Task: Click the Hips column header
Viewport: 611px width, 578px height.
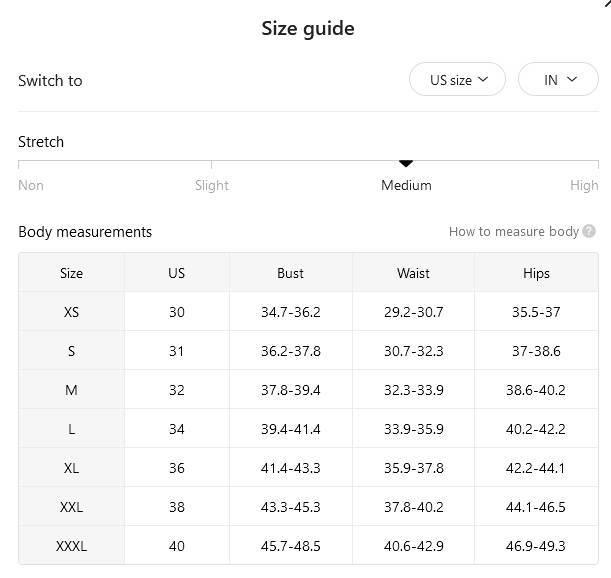Action: [x=536, y=273]
